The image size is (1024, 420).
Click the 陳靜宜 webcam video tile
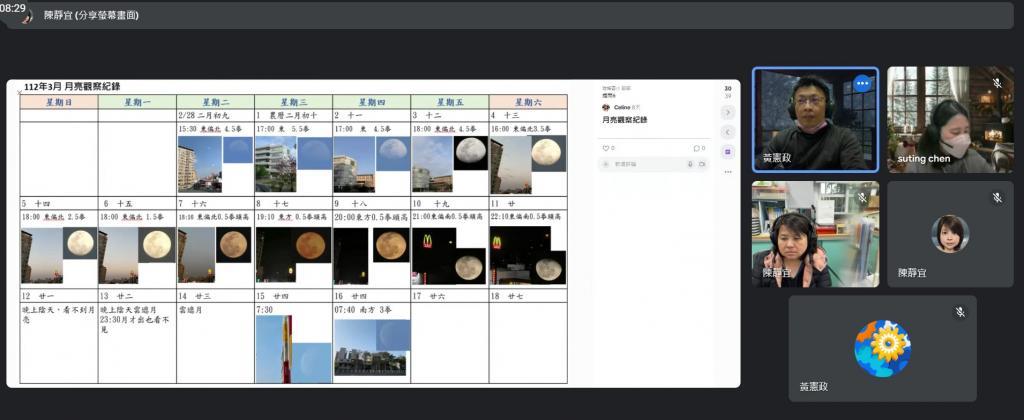pos(815,234)
